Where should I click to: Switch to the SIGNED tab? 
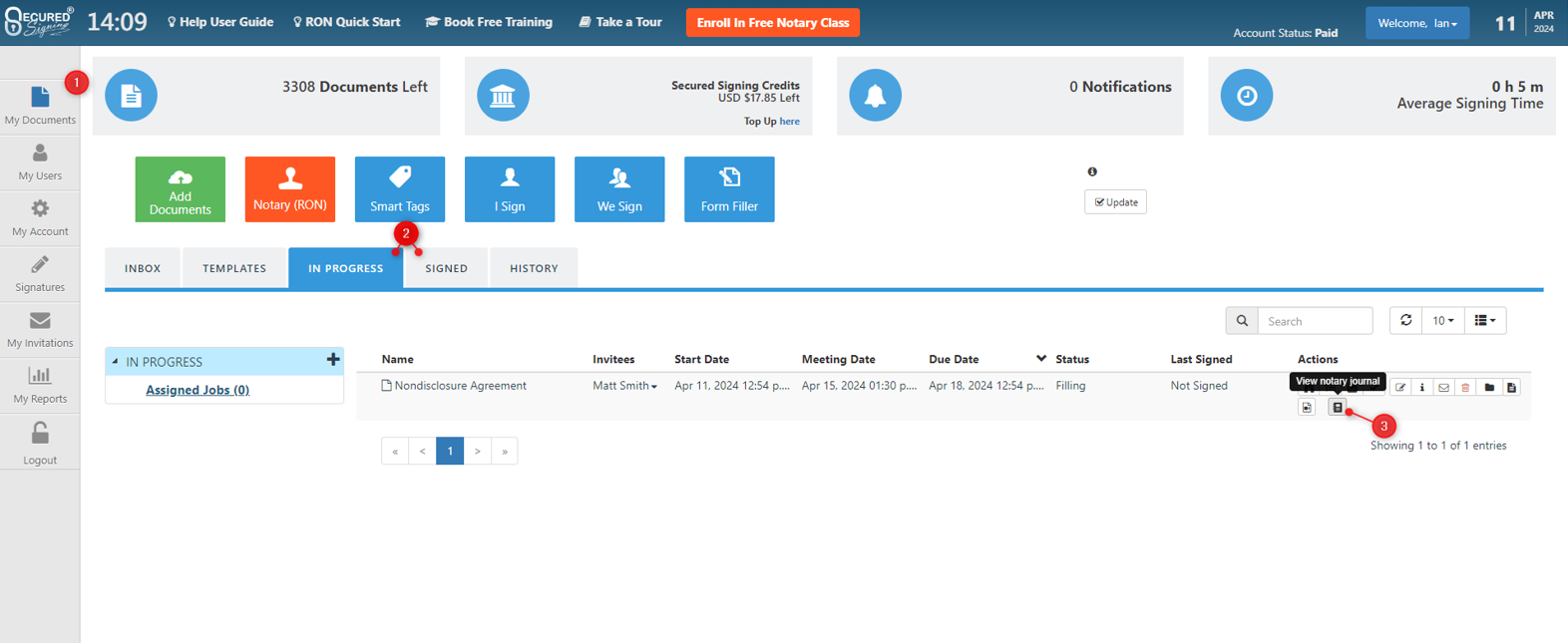(446, 268)
